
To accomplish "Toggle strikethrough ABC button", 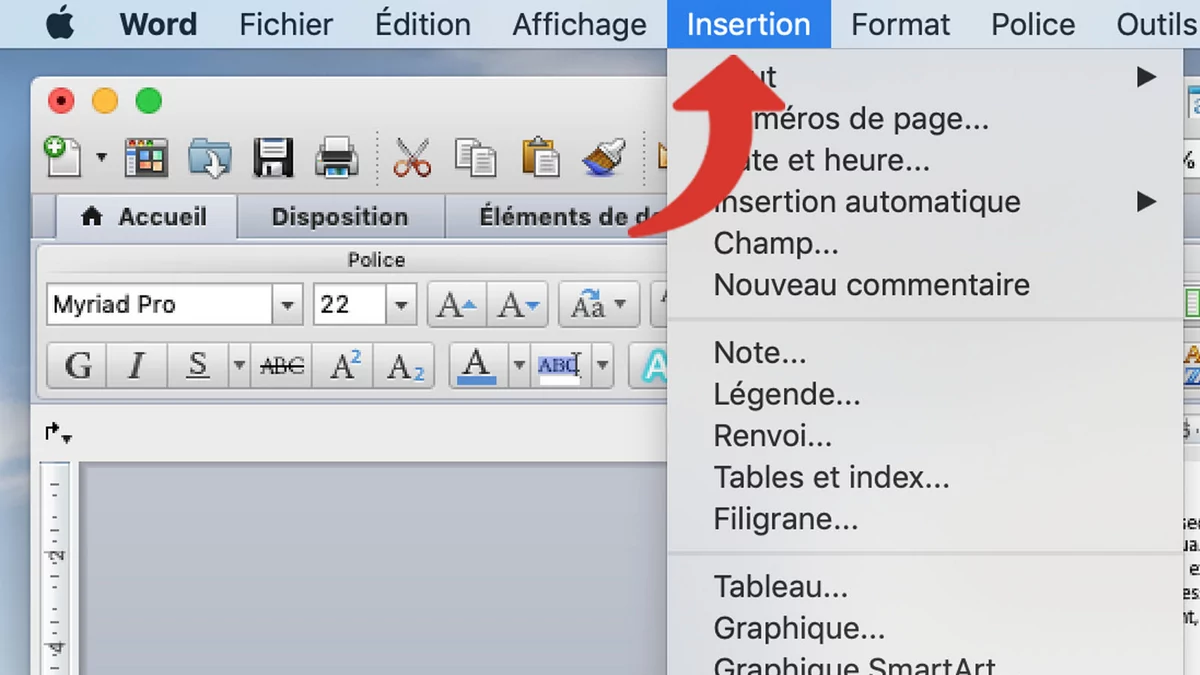I will click(x=281, y=366).
